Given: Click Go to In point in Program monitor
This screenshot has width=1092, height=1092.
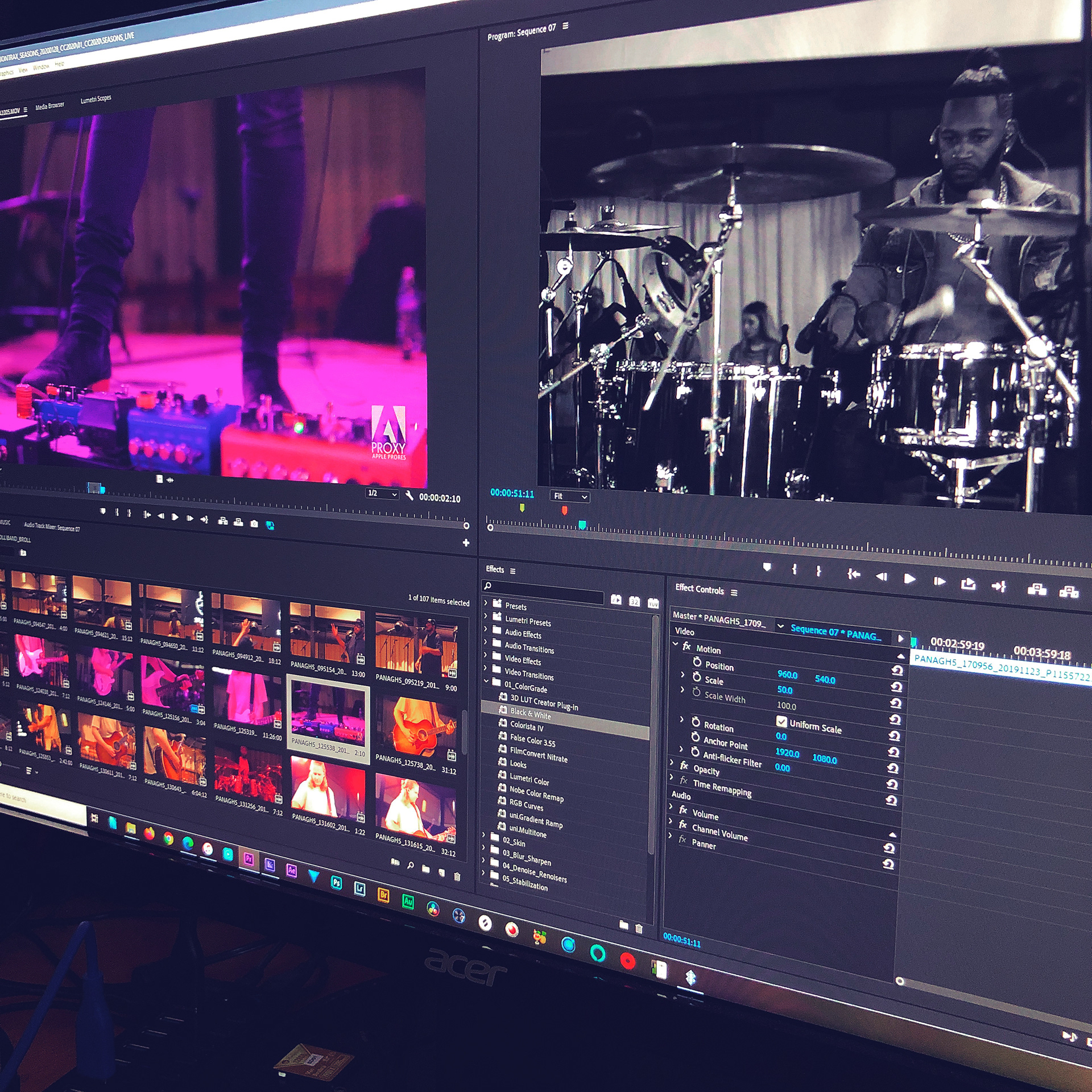Looking at the screenshot, I should coord(853,574).
